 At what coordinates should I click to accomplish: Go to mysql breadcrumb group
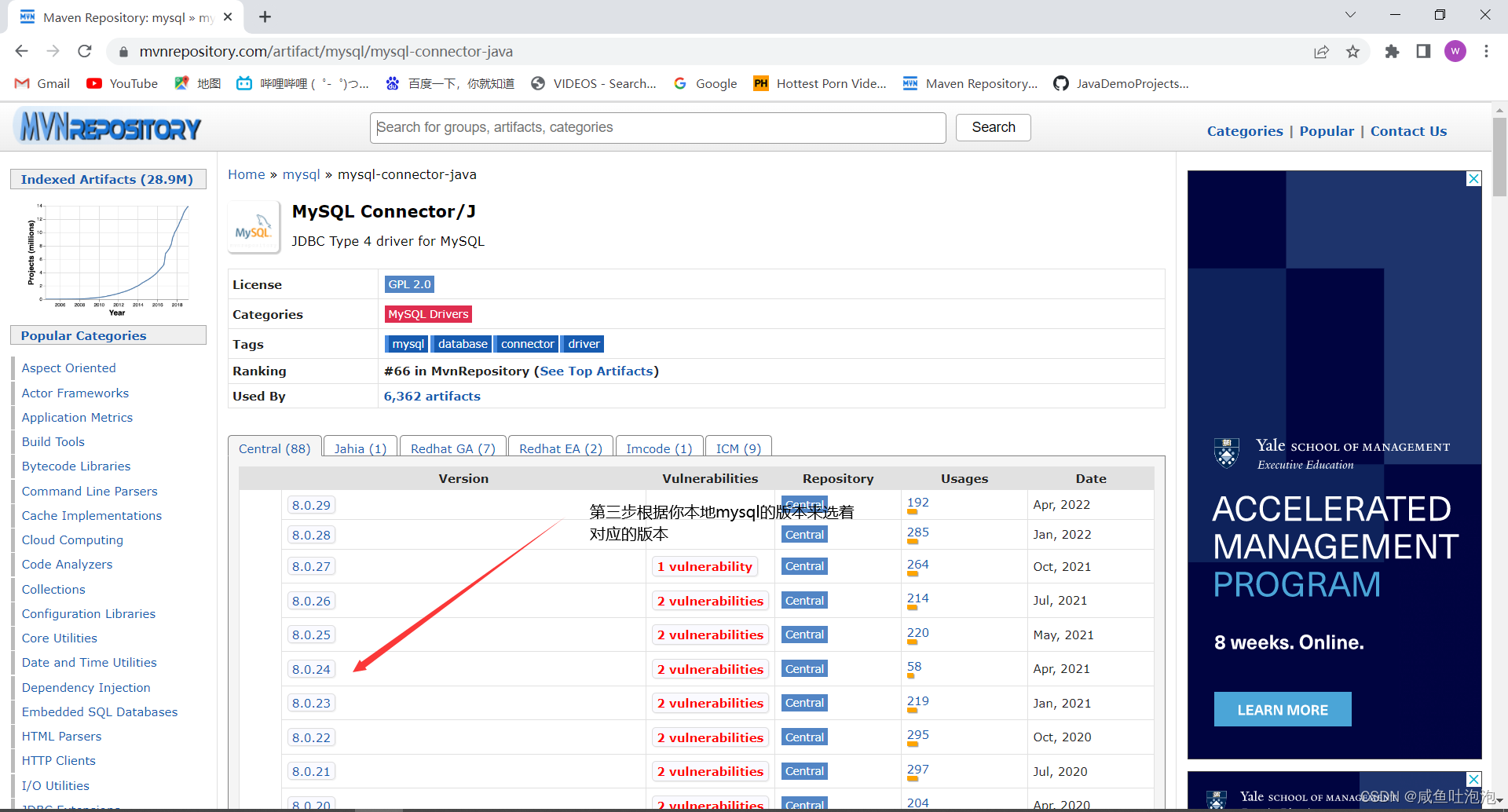(302, 174)
